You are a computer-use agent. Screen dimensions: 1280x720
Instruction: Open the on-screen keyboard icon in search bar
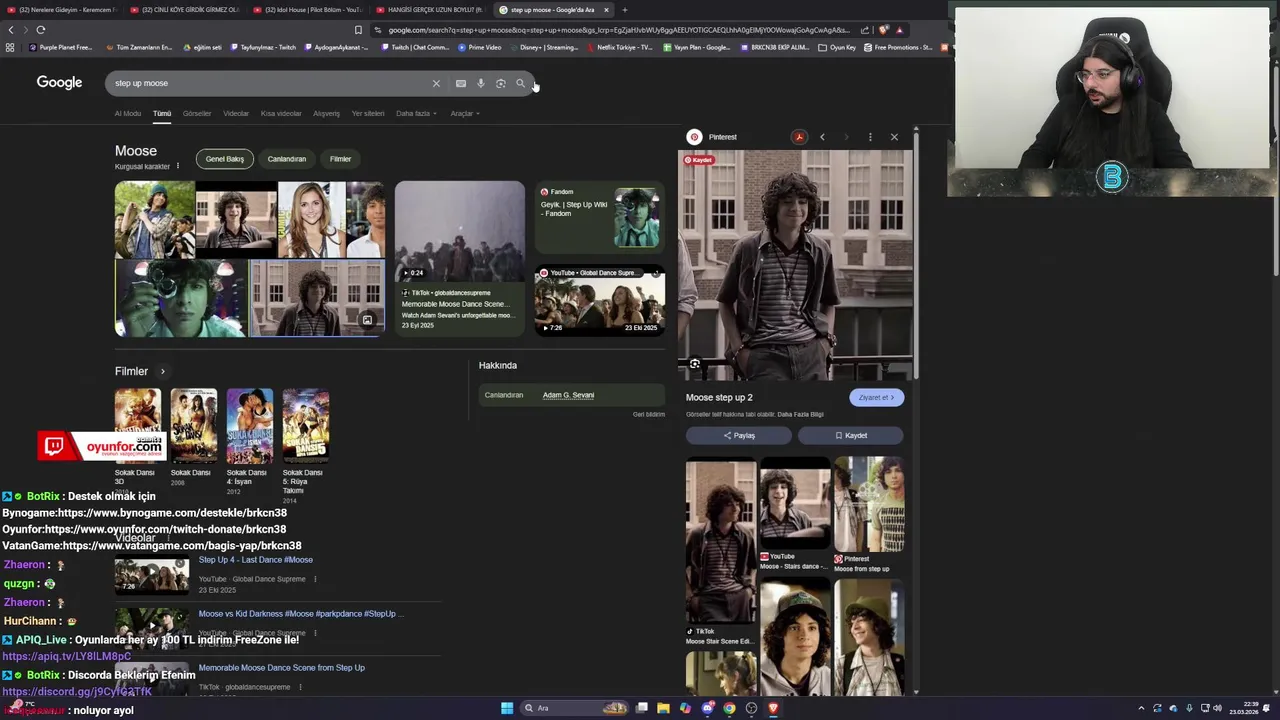pos(461,83)
